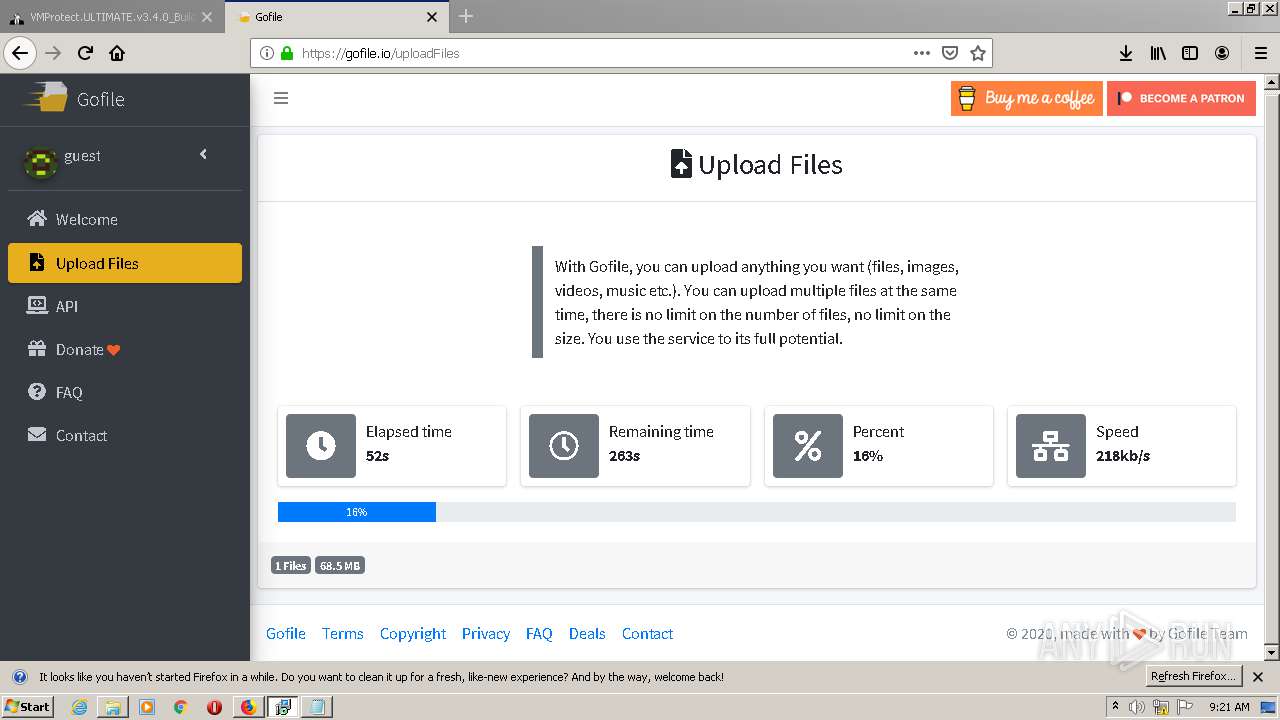The width and height of the screenshot is (1280, 720).
Task: Click the Elapsed time clock icon
Action: click(321, 446)
